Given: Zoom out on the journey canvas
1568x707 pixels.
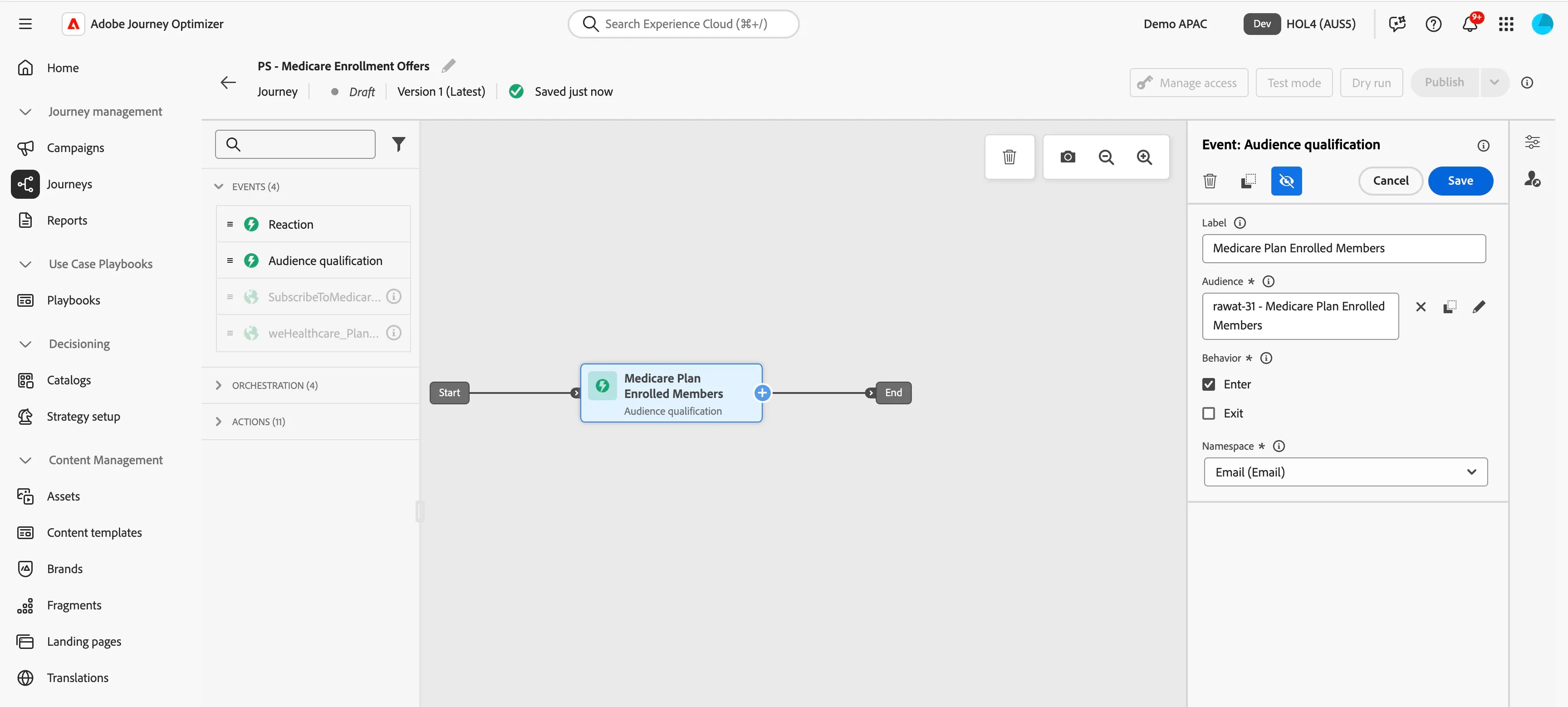Looking at the screenshot, I should pos(1106,157).
